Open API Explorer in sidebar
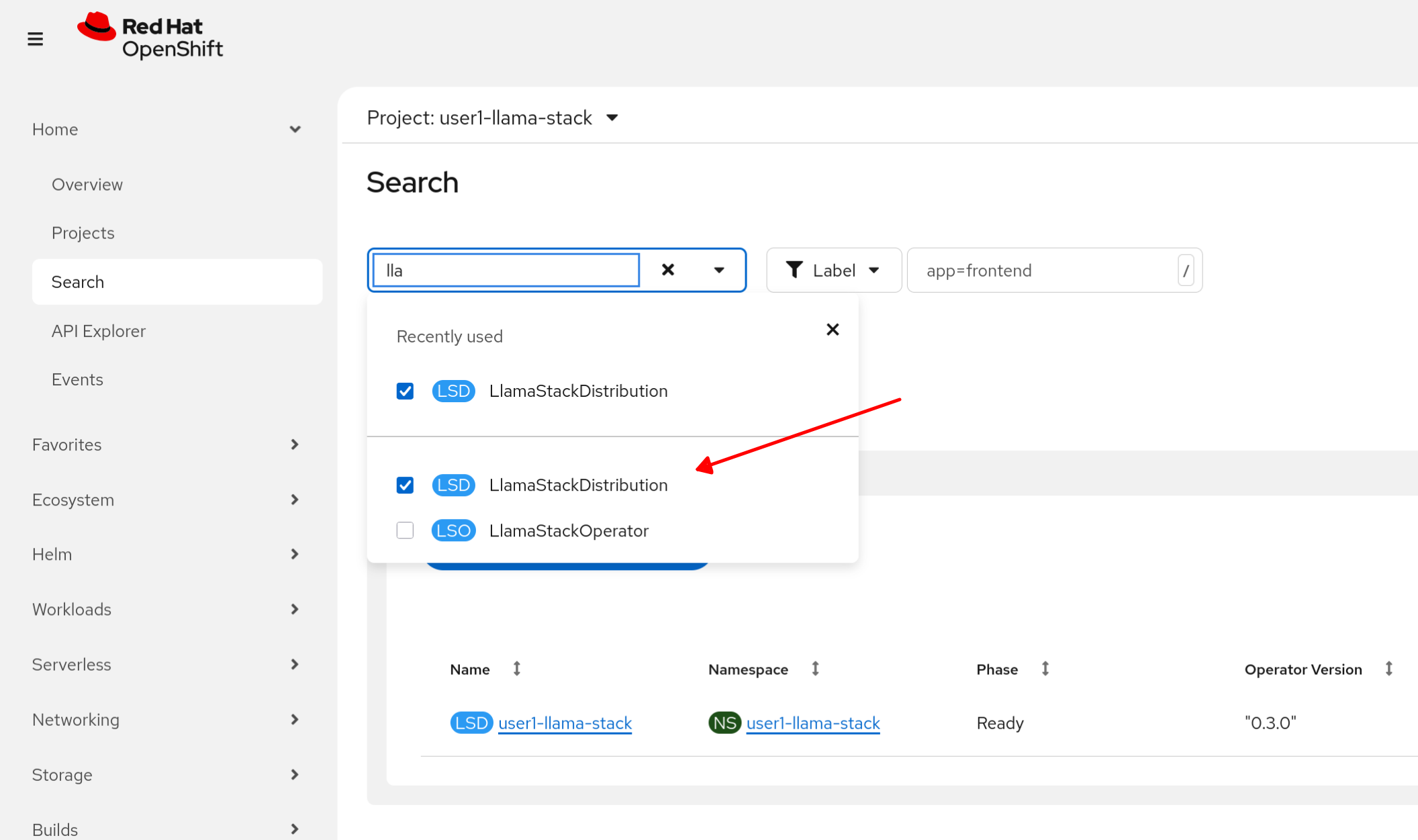Image resolution: width=1418 pixels, height=840 pixels. point(99,331)
